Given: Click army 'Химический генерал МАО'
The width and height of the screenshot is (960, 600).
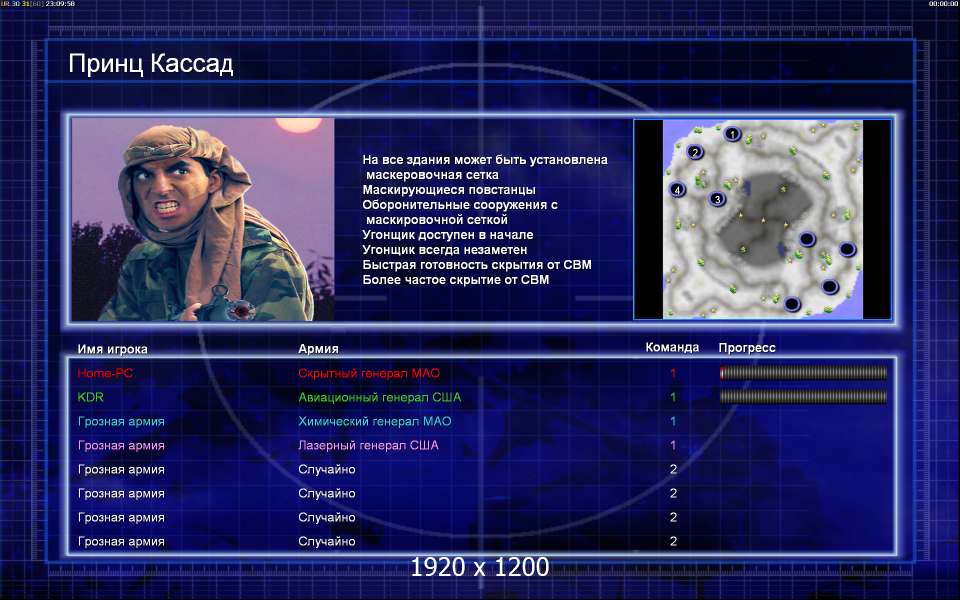Looking at the screenshot, I should [375, 421].
